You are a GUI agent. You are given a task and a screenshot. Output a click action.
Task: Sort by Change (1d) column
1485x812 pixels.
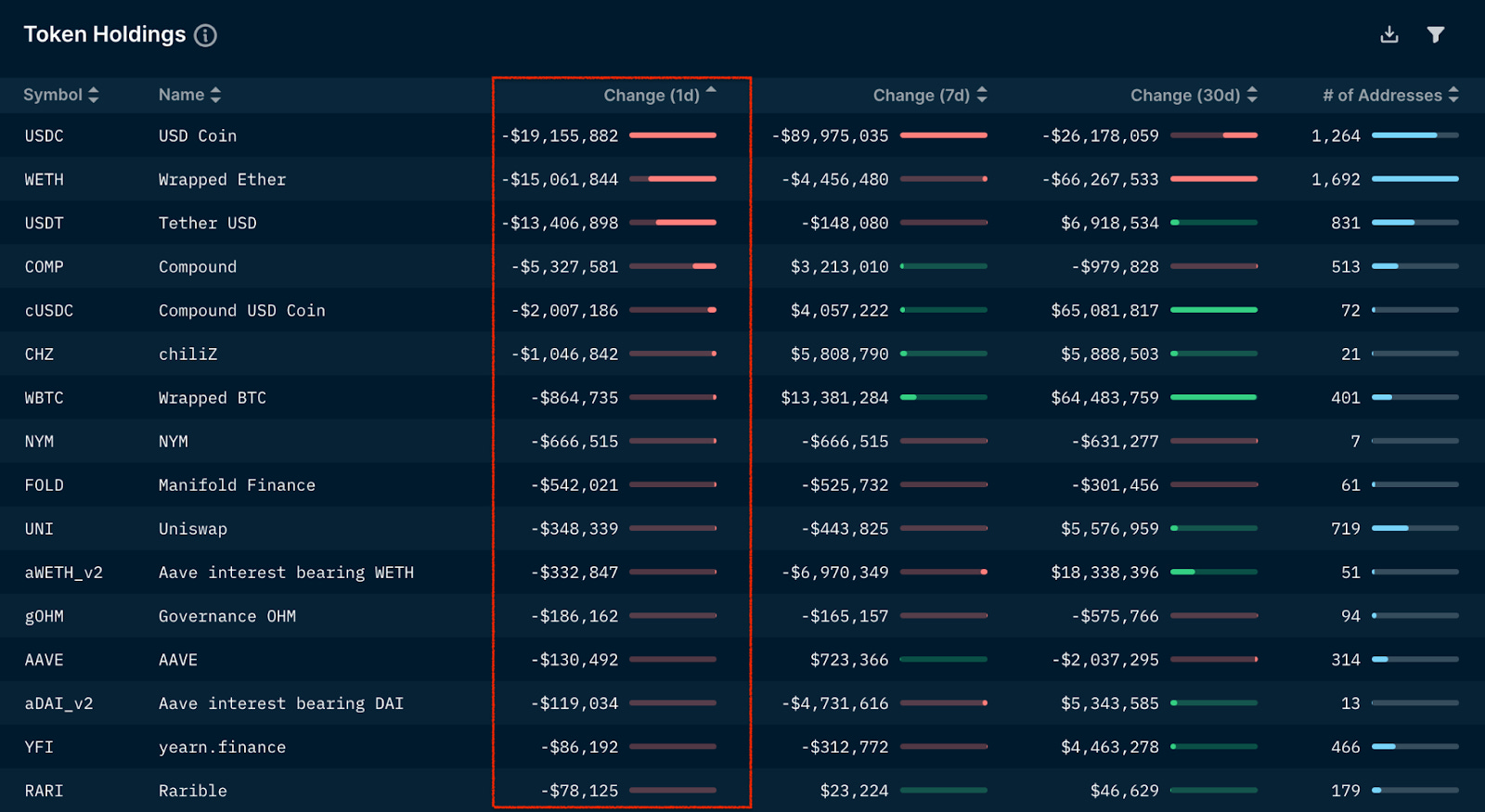[x=660, y=95]
